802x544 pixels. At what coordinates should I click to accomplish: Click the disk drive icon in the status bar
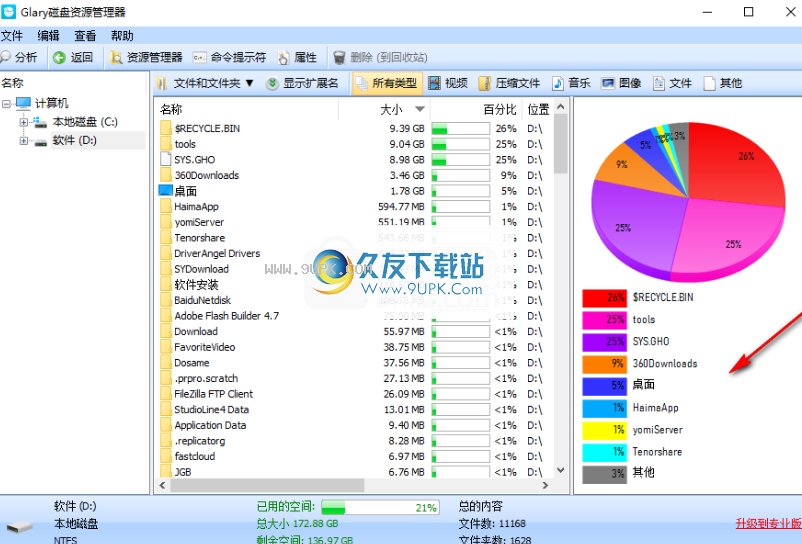[19, 527]
